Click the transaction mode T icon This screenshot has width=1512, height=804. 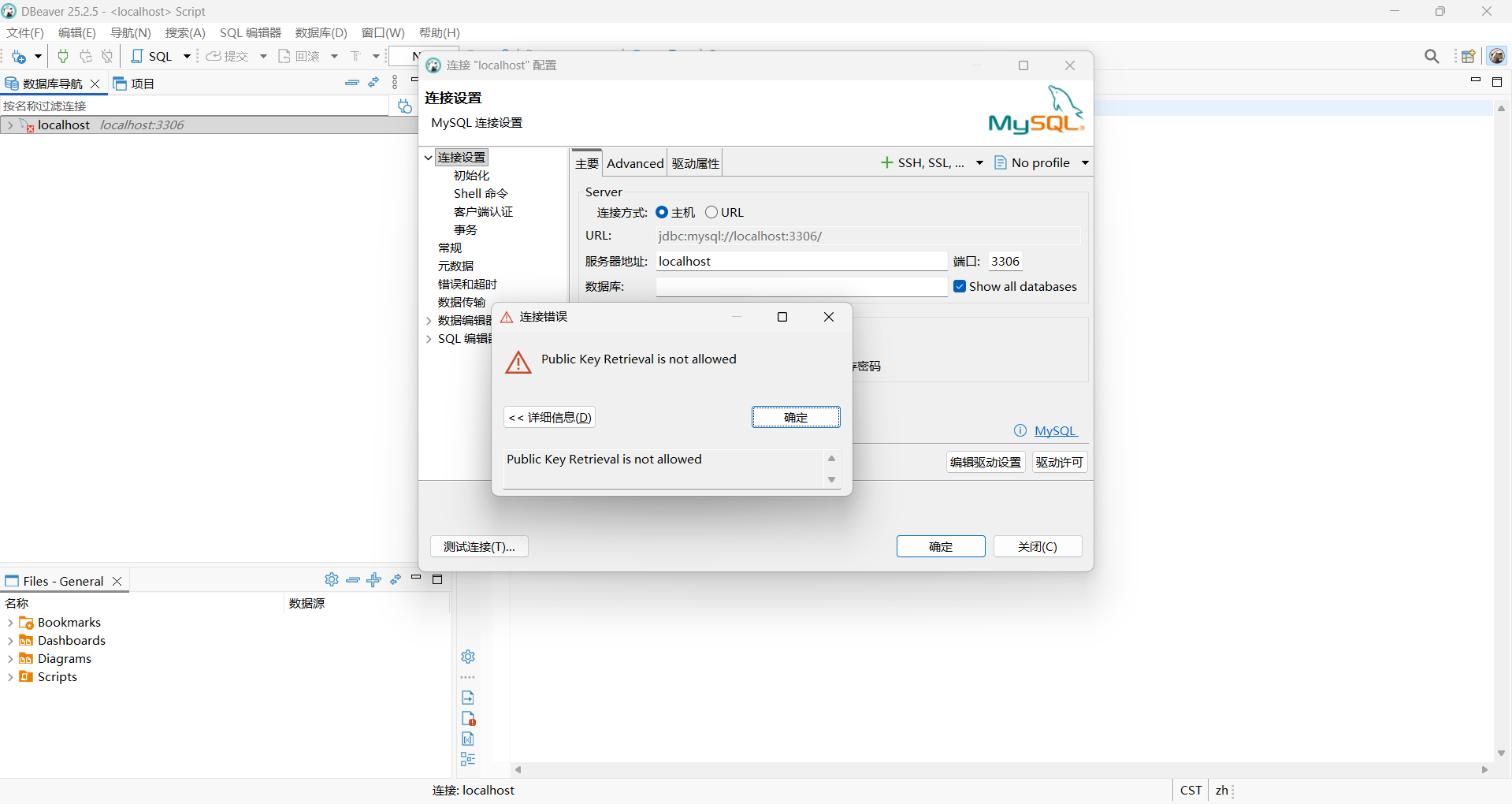pos(355,56)
